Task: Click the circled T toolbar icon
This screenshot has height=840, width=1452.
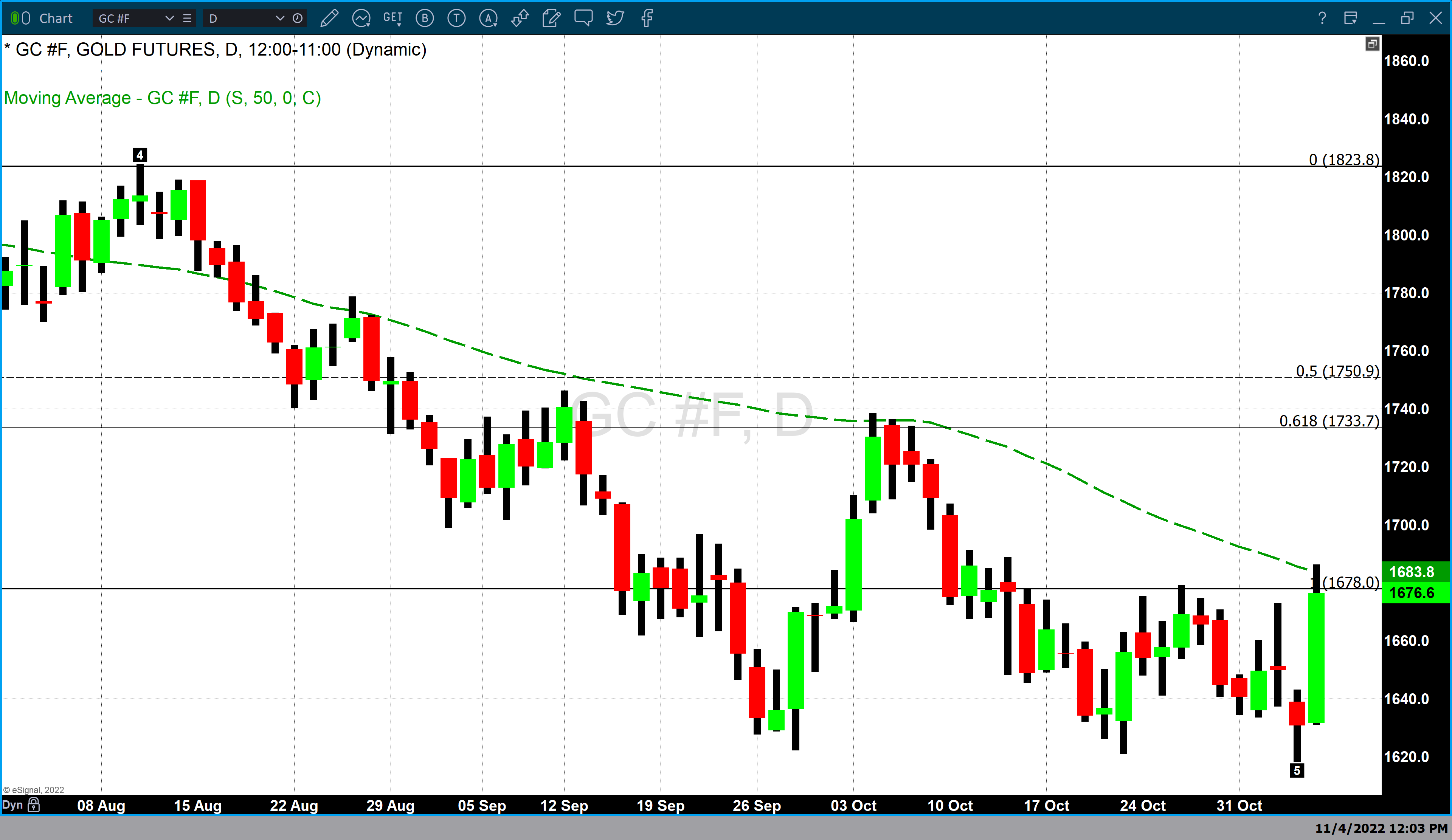Action: (x=456, y=19)
